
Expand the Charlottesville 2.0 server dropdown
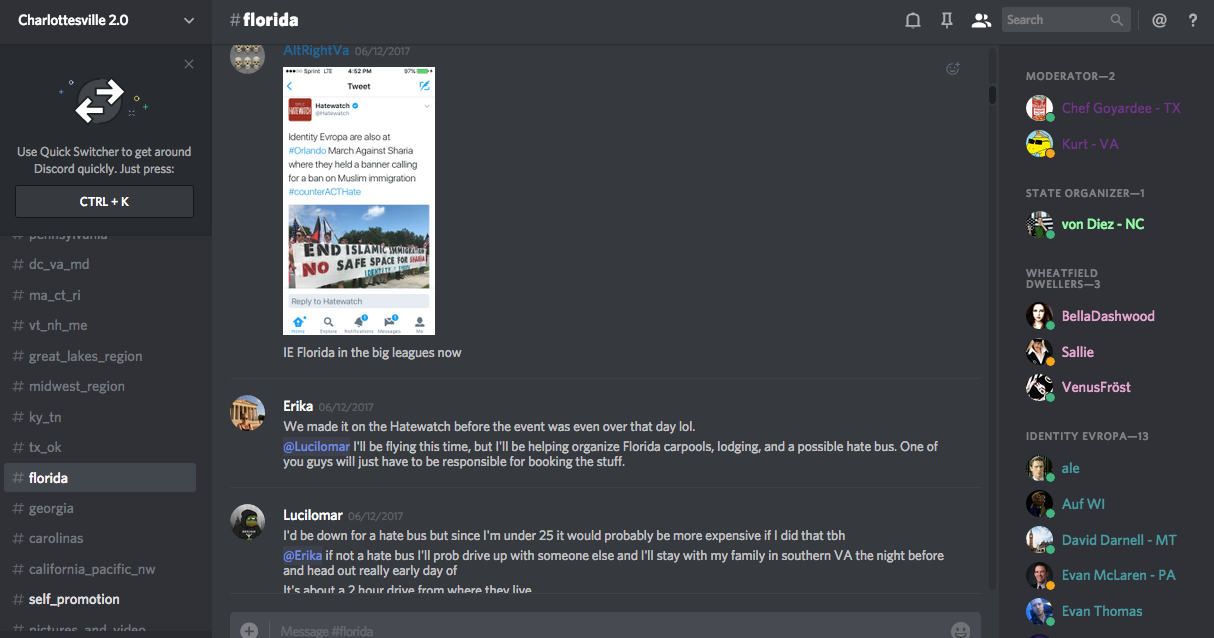pyautogui.click(x=189, y=20)
